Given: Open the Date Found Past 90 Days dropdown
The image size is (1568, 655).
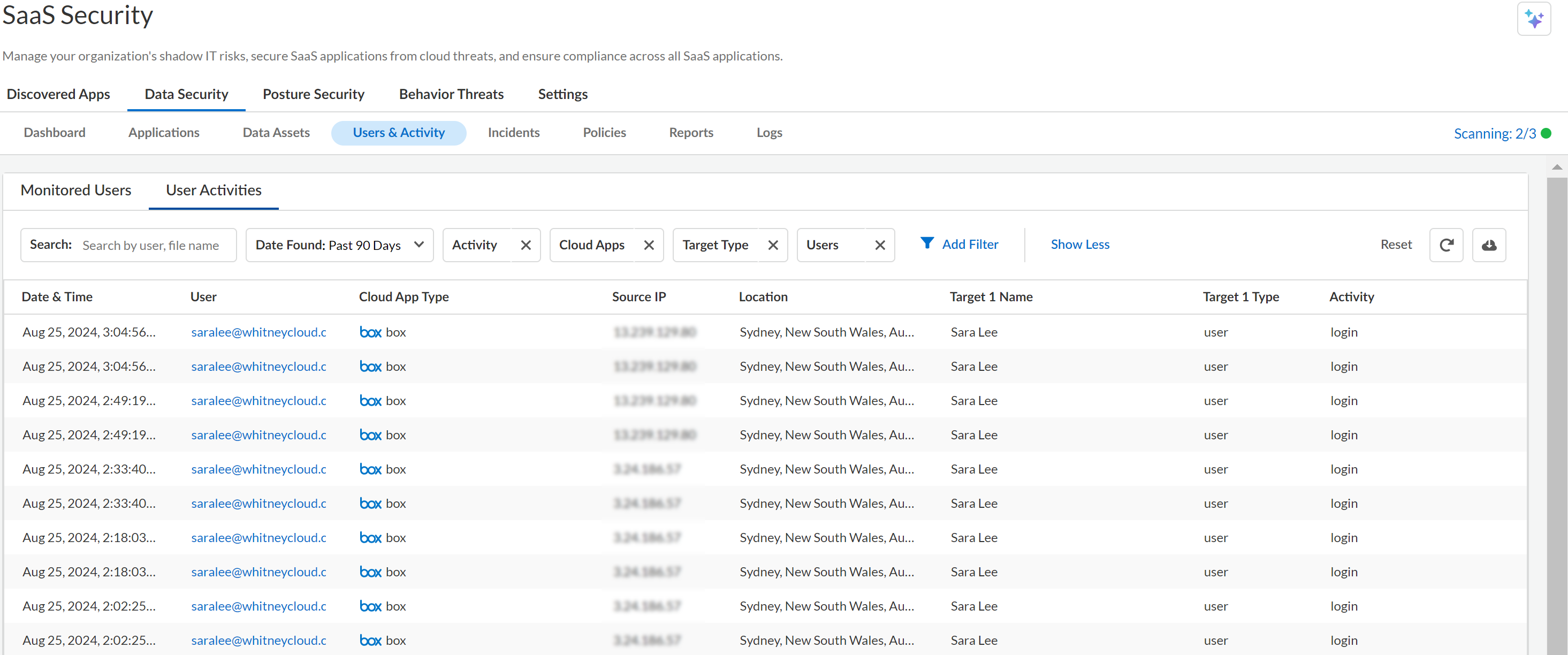Looking at the screenshot, I should [339, 245].
